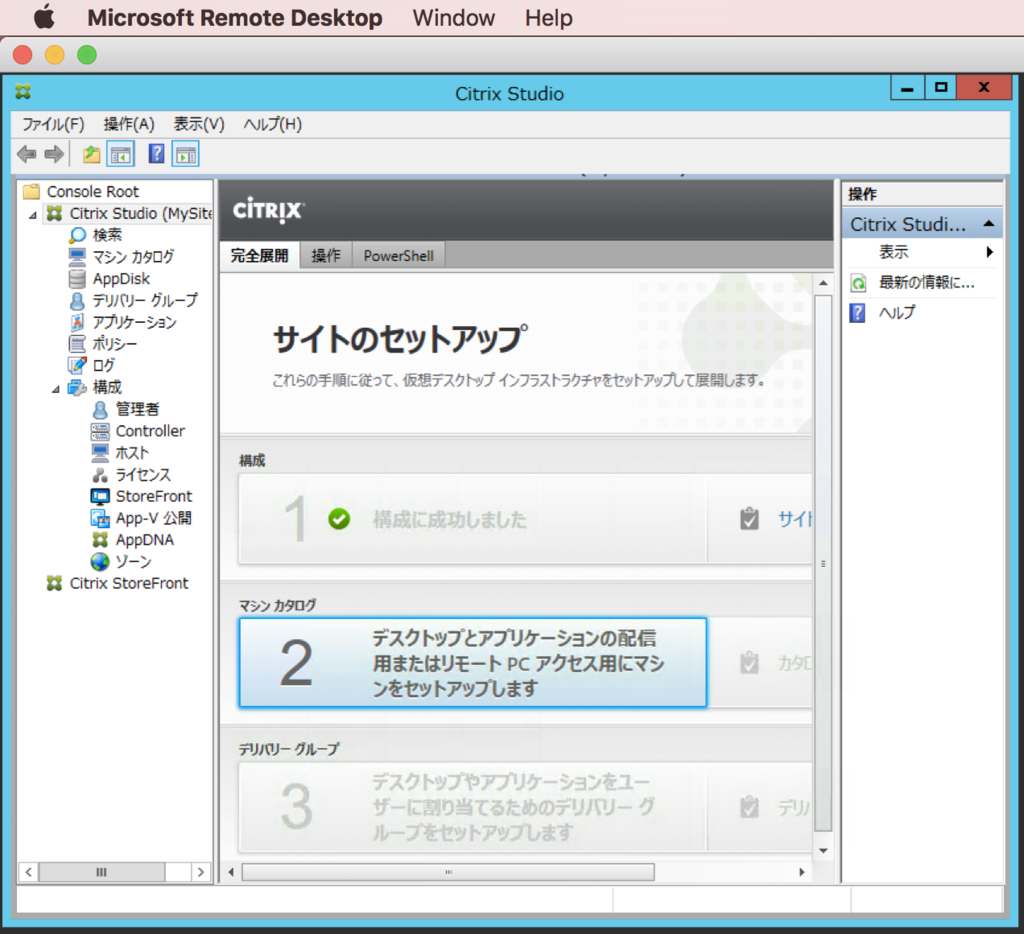Switch to the 完全展開 tab
Screen dimensions: 1024x934
click(x=259, y=256)
